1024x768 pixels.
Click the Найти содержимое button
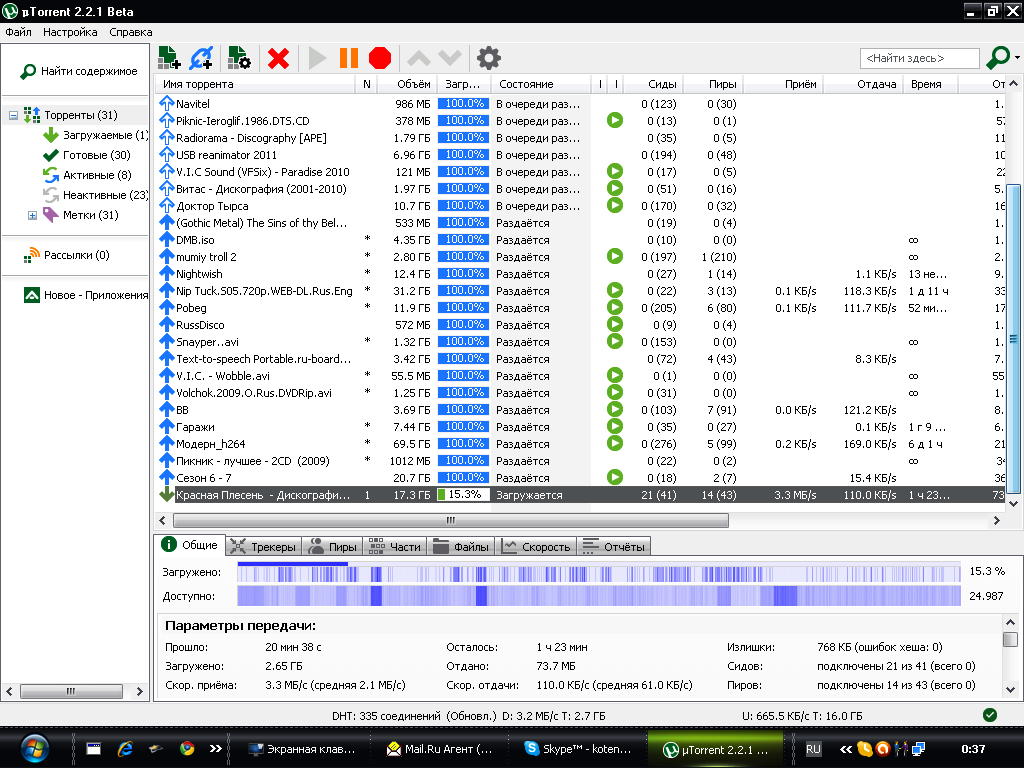(x=78, y=71)
